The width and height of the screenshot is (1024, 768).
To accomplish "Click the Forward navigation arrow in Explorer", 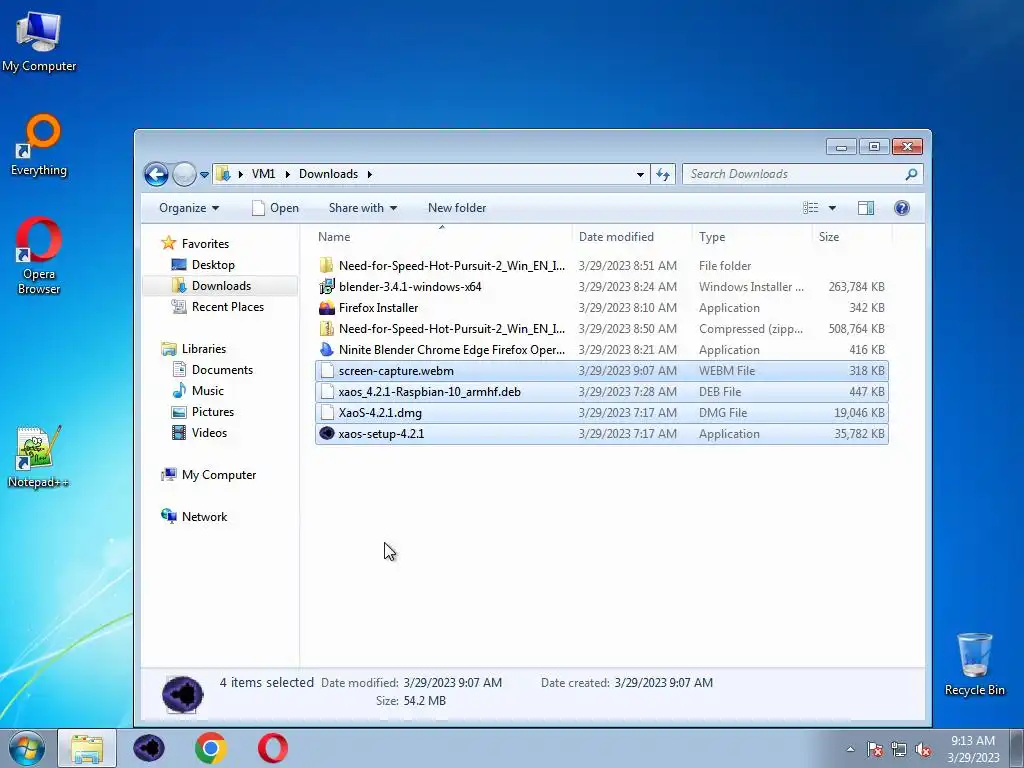I will pos(184,174).
